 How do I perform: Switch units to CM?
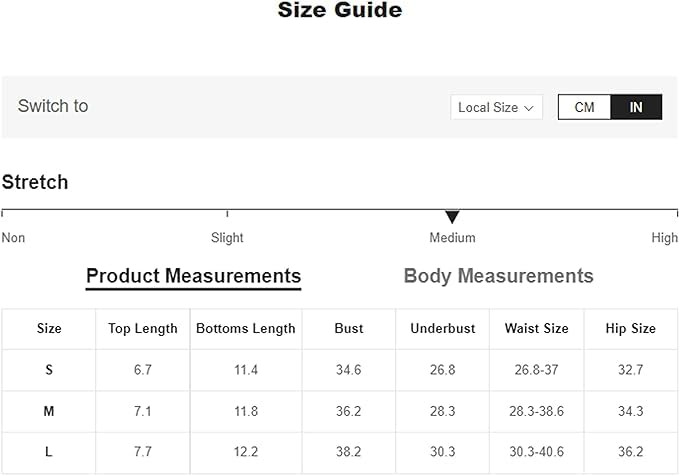(584, 107)
